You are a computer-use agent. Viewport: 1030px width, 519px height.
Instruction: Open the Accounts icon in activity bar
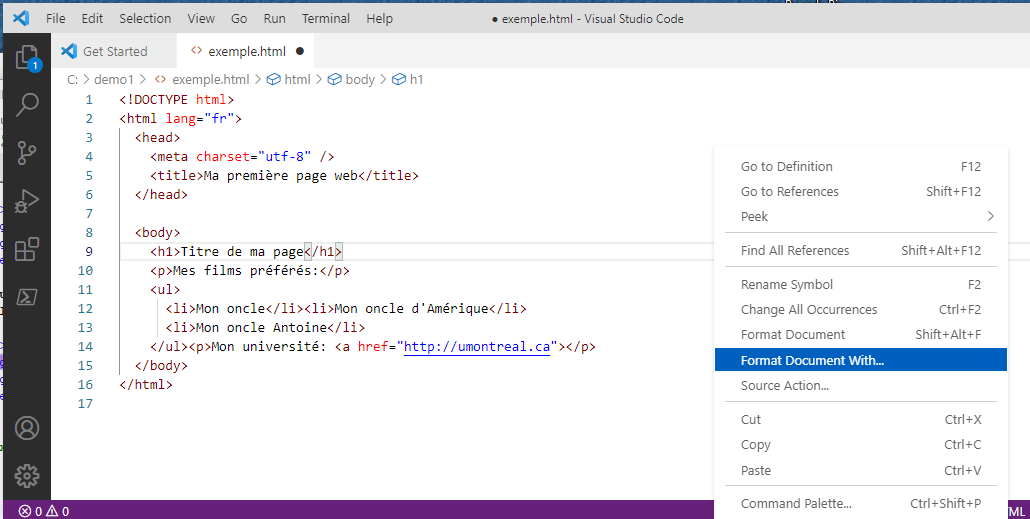point(27,428)
